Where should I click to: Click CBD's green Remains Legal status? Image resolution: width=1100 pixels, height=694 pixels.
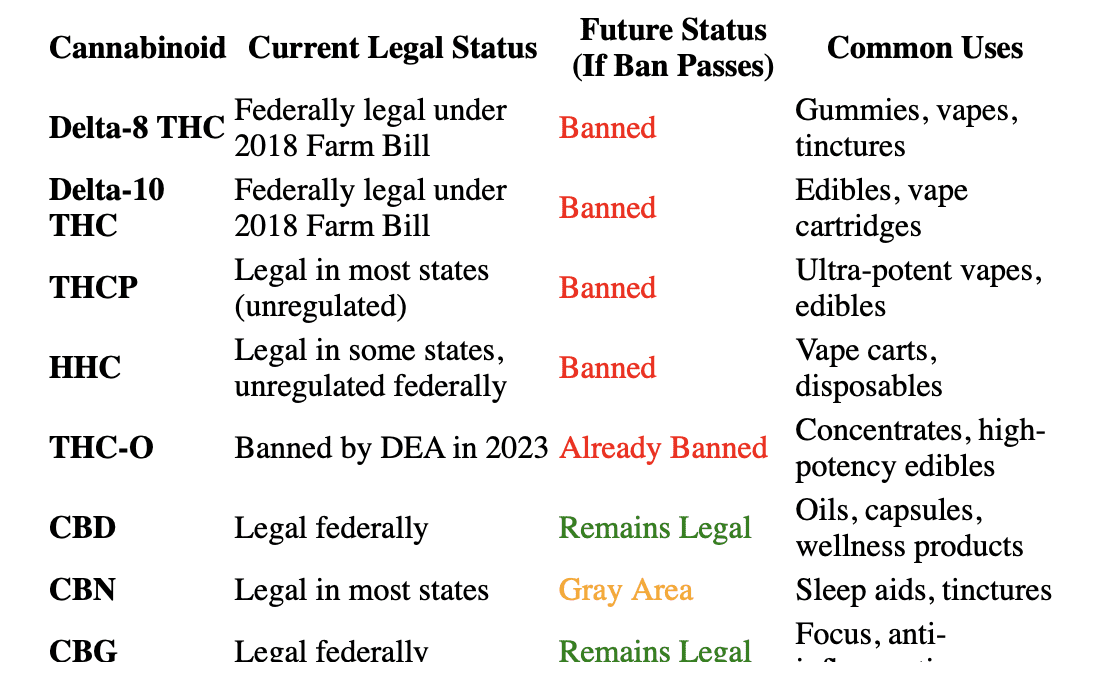click(655, 528)
